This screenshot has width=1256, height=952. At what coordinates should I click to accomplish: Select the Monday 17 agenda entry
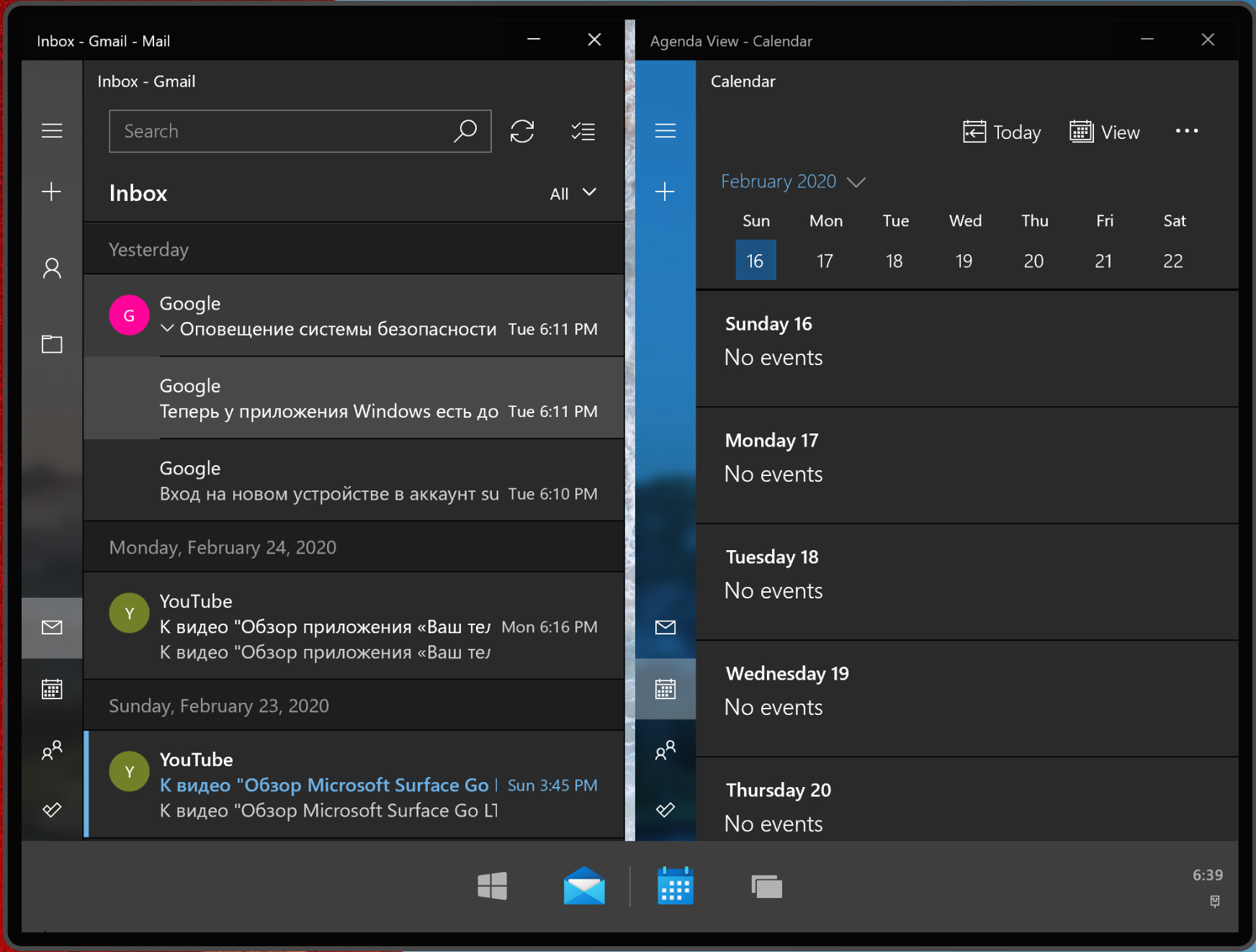pyautogui.click(x=967, y=466)
